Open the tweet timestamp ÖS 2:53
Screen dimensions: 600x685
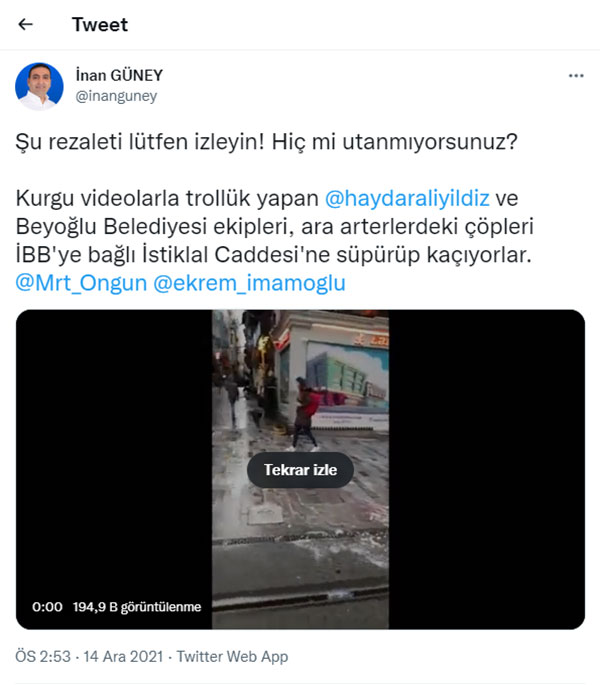click(43, 656)
